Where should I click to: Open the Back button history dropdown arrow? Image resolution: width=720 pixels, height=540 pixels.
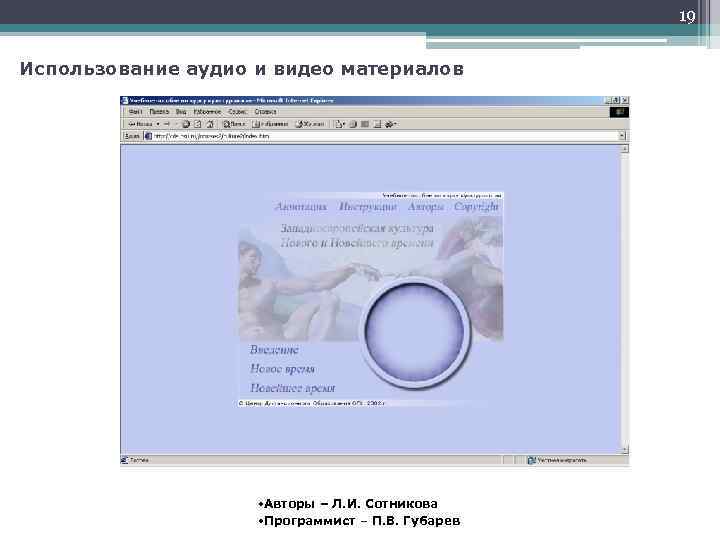tap(158, 124)
